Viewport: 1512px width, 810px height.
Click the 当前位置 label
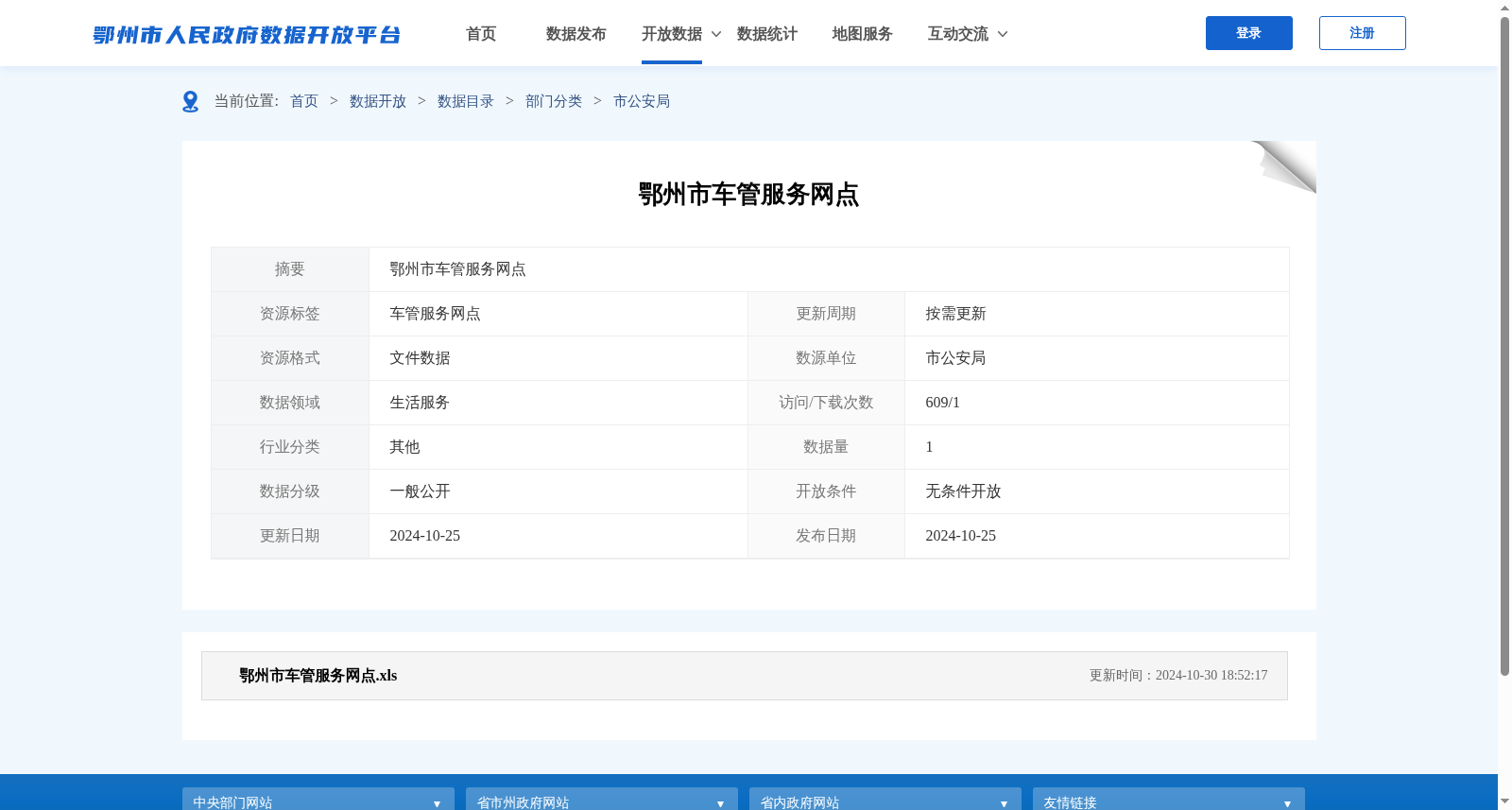(x=246, y=101)
